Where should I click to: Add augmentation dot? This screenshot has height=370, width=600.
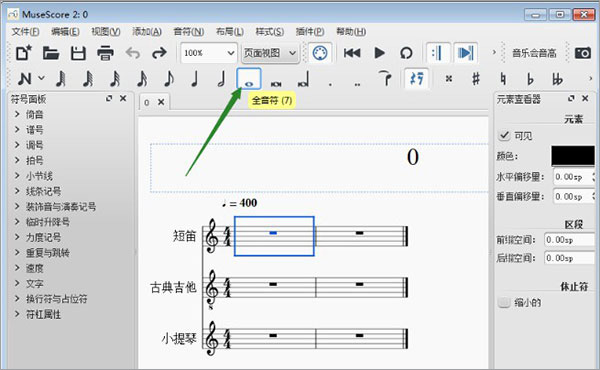[x=330, y=83]
